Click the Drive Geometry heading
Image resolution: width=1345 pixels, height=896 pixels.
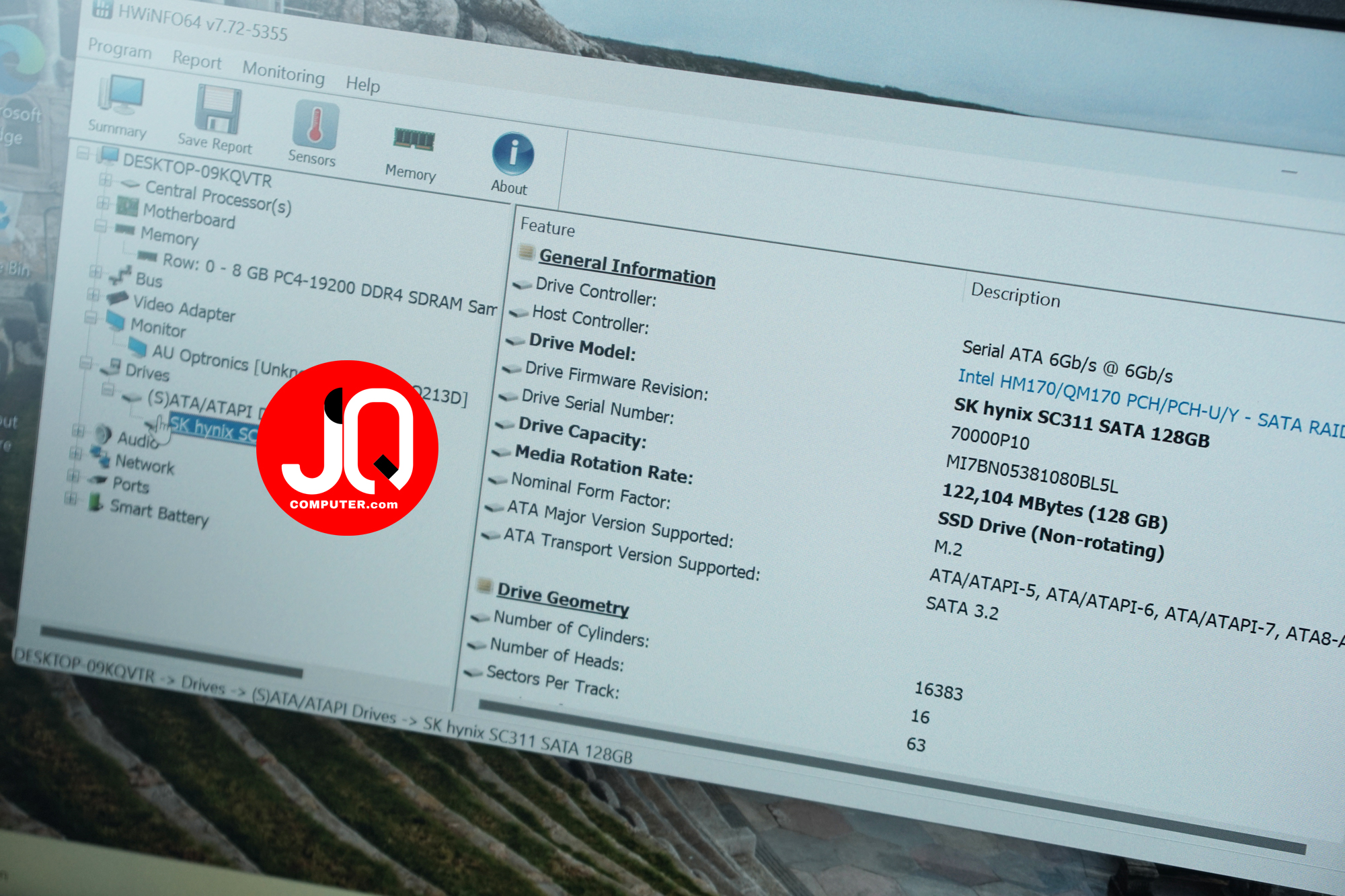pos(563,599)
